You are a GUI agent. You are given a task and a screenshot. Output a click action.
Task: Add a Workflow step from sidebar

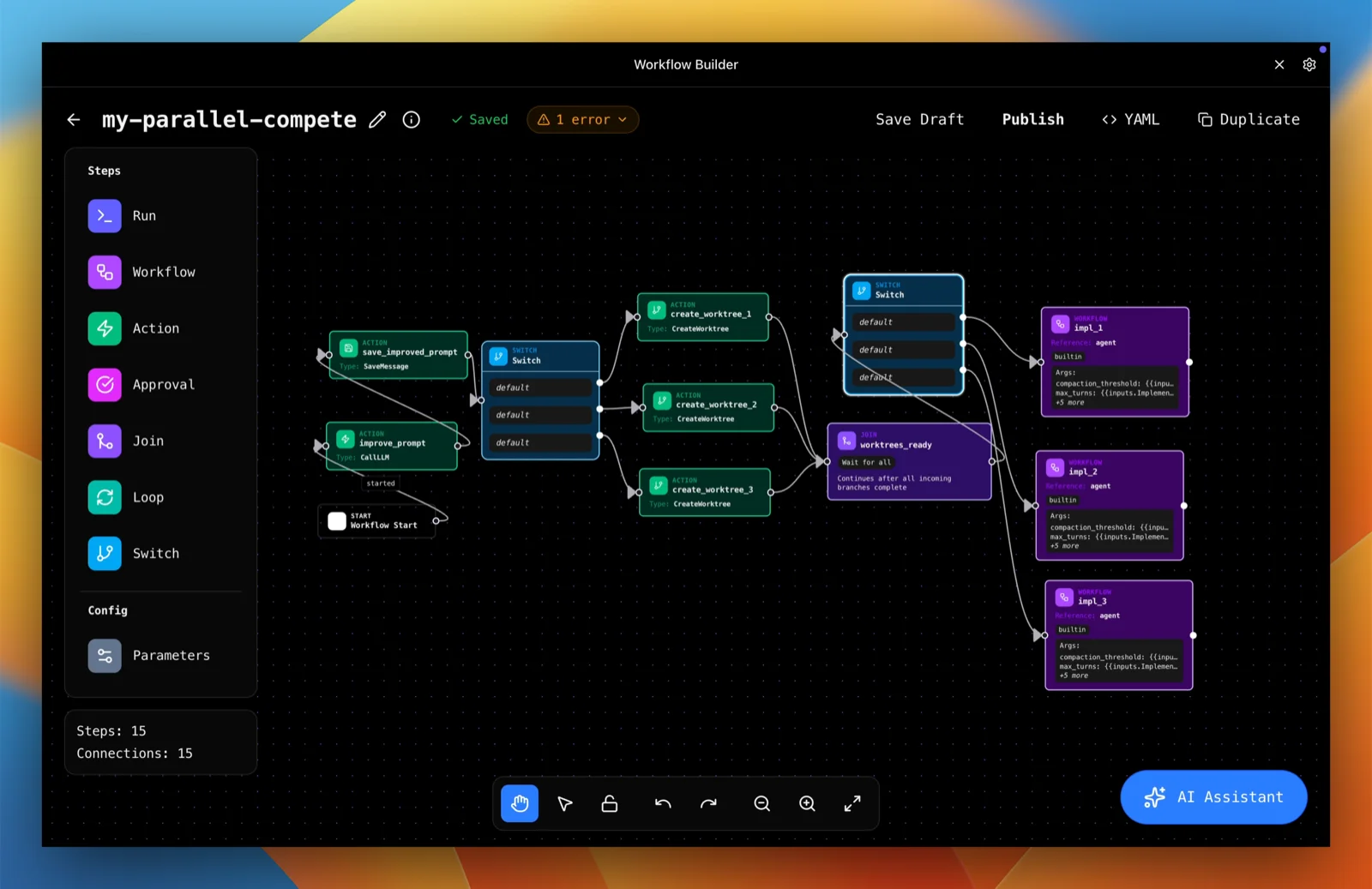tap(141, 273)
